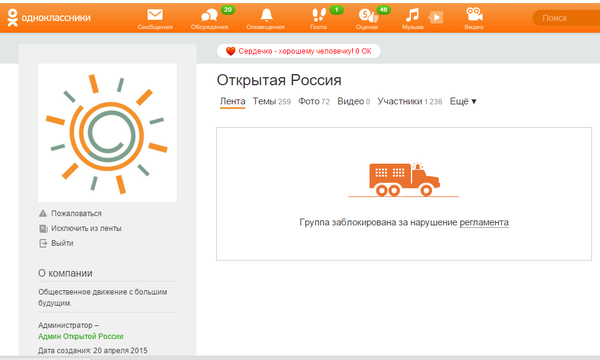The height and width of the screenshot is (360, 600).
Task: Open Гости footprints icon
Action: pos(319,15)
